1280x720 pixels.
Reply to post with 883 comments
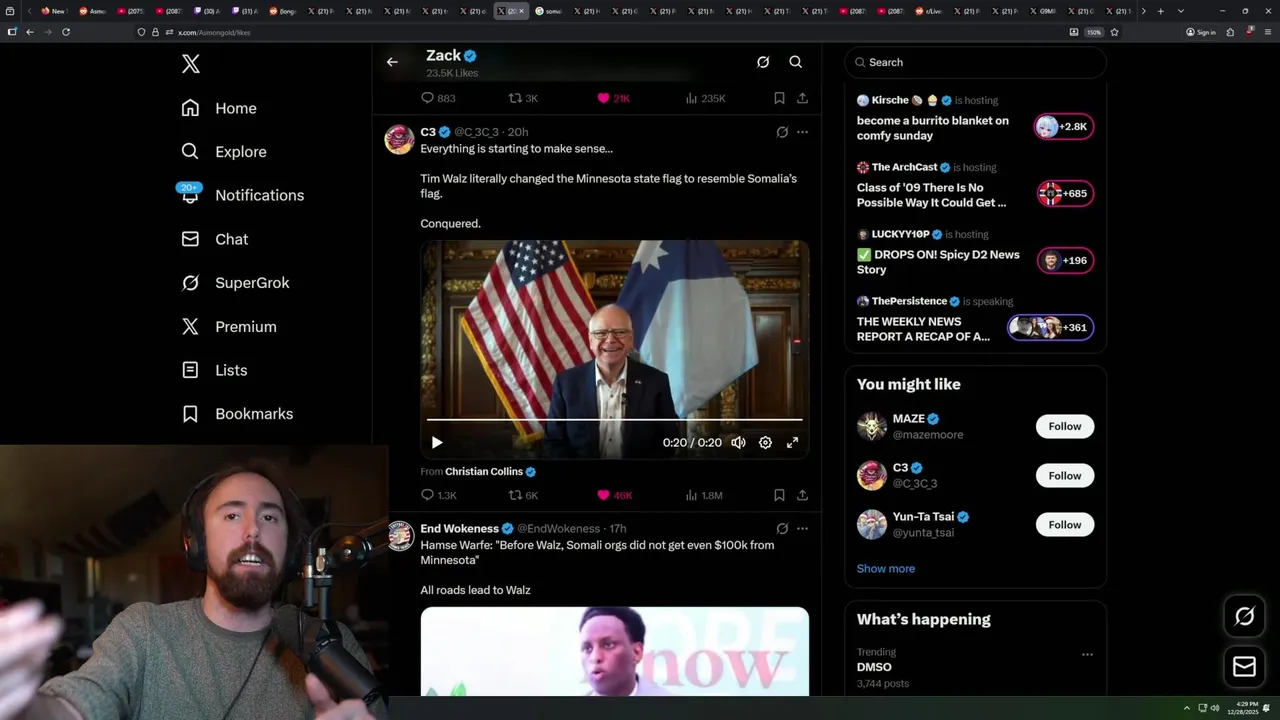tap(438, 98)
